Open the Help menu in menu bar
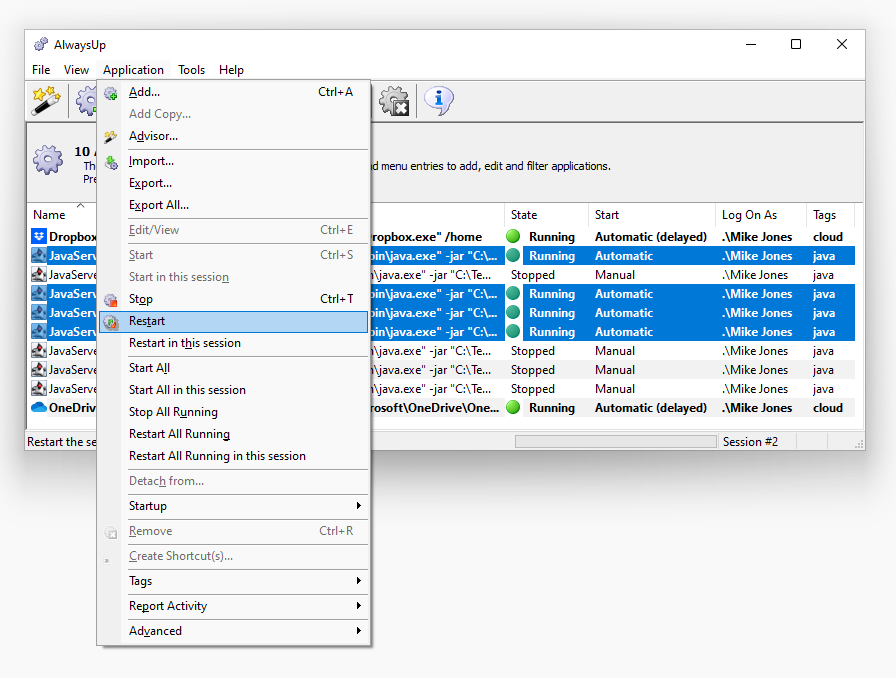This screenshot has height=678, width=896. tap(231, 70)
